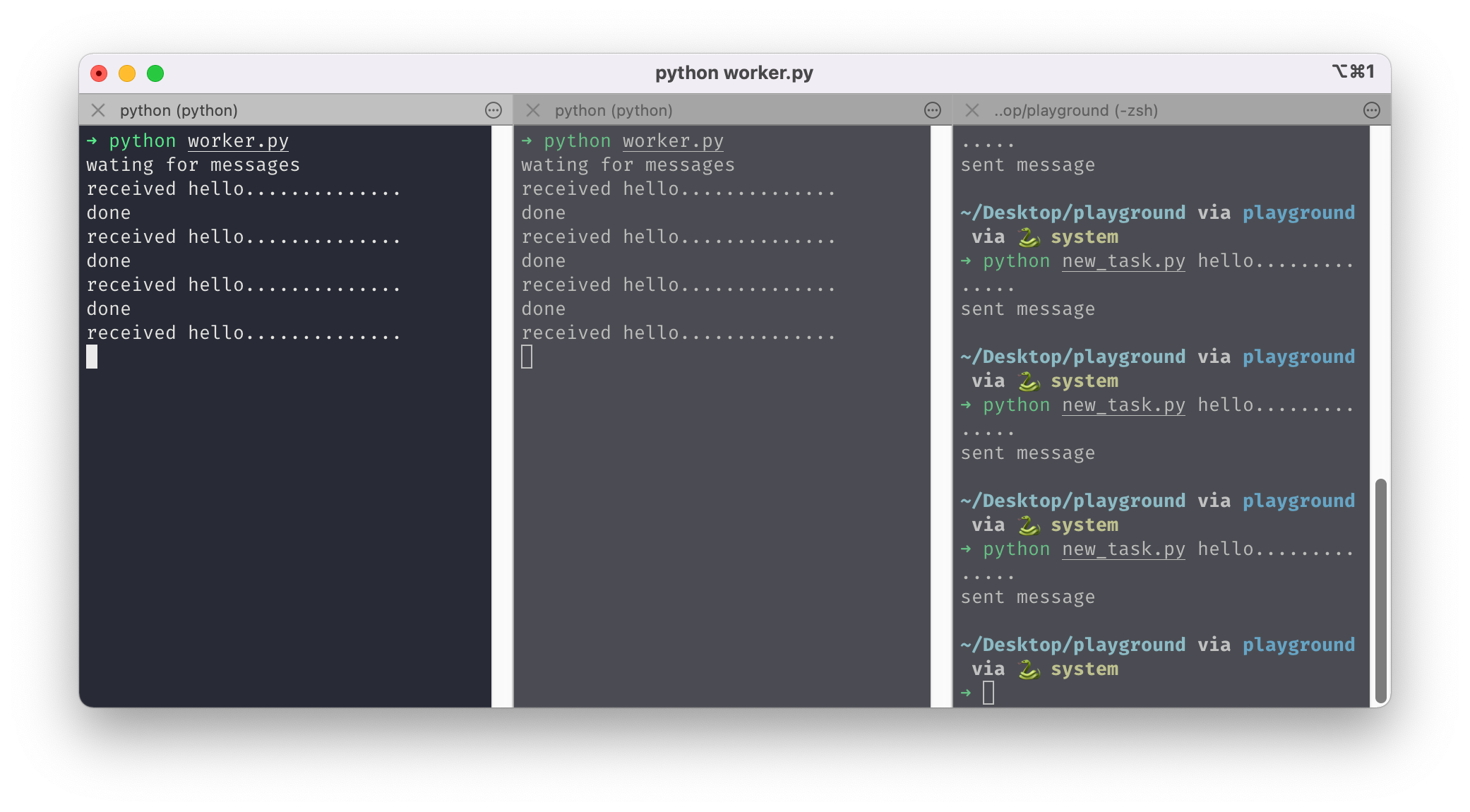Click the cursor outline in the middle pane
The image size is (1470, 812).
pyautogui.click(x=527, y=357)
